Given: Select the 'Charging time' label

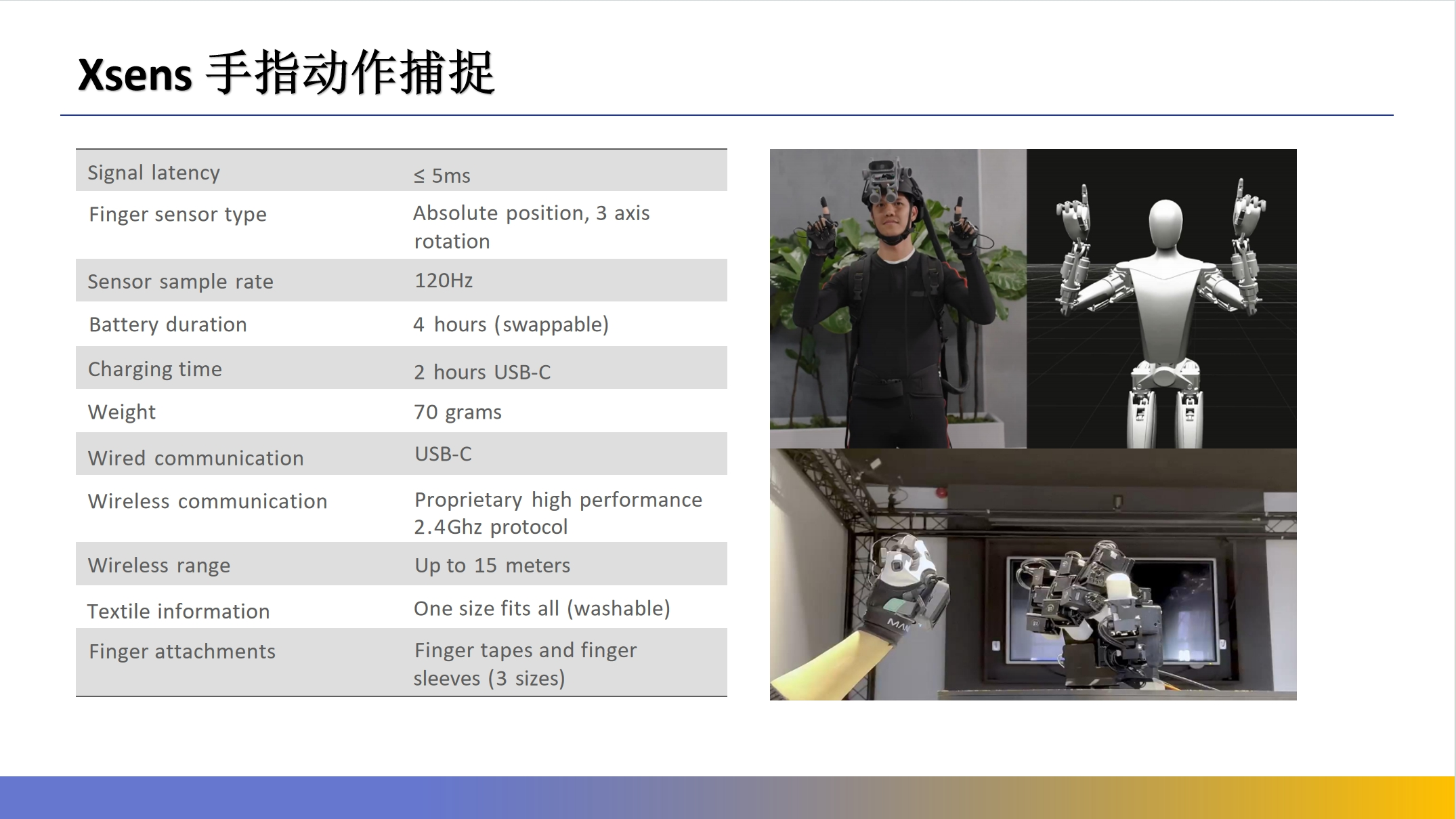Looking at the screenshot, I should point(154,369).
